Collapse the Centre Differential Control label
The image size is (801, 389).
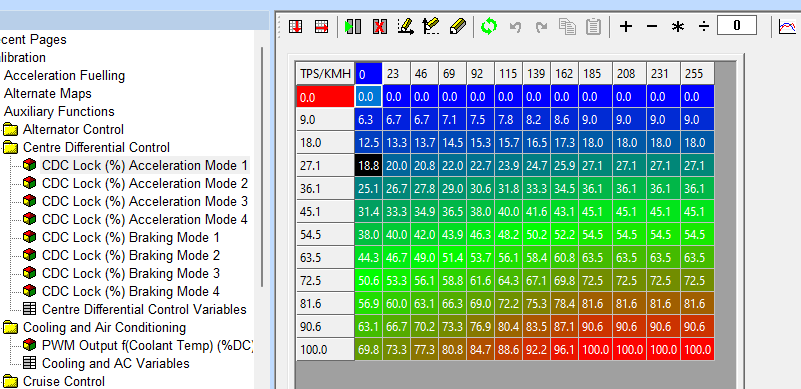click(96, 148)
